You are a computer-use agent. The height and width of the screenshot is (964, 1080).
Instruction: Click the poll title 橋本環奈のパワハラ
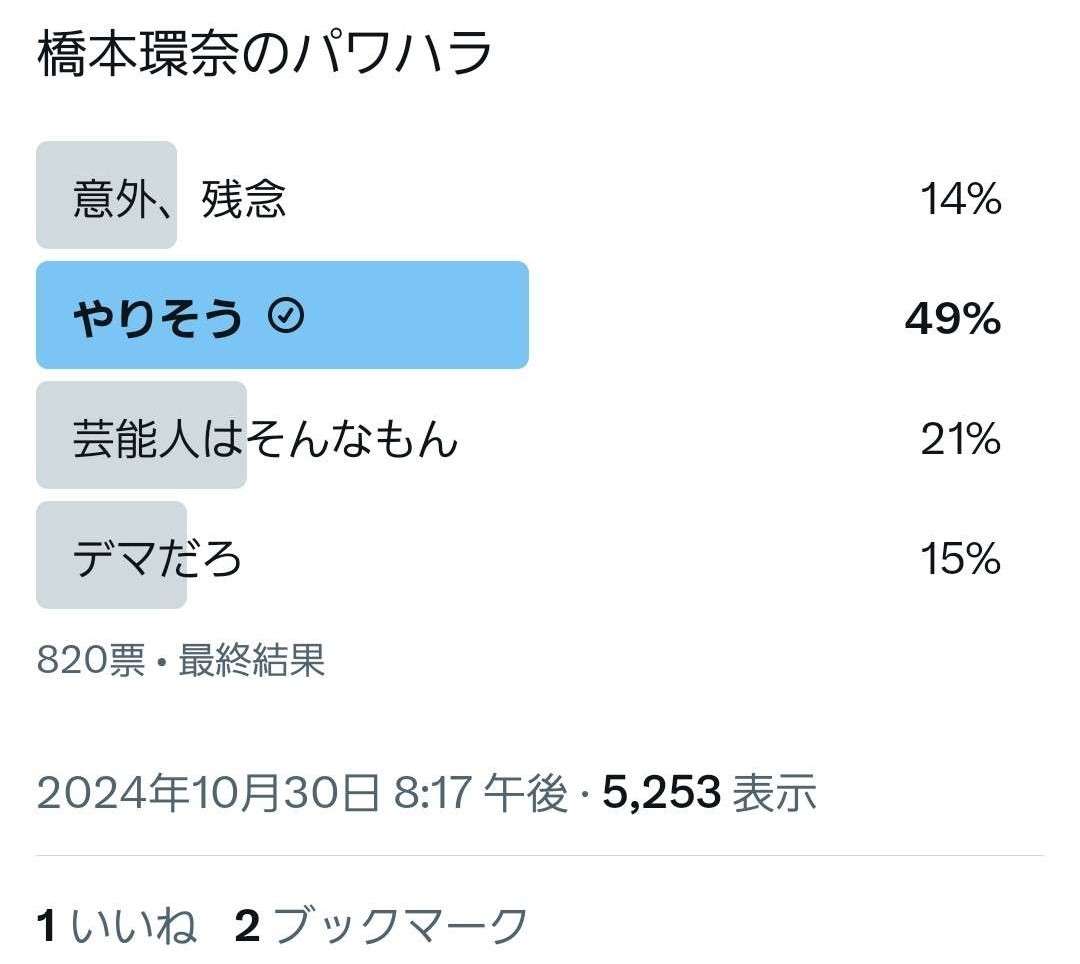click(x=264, y=54)
